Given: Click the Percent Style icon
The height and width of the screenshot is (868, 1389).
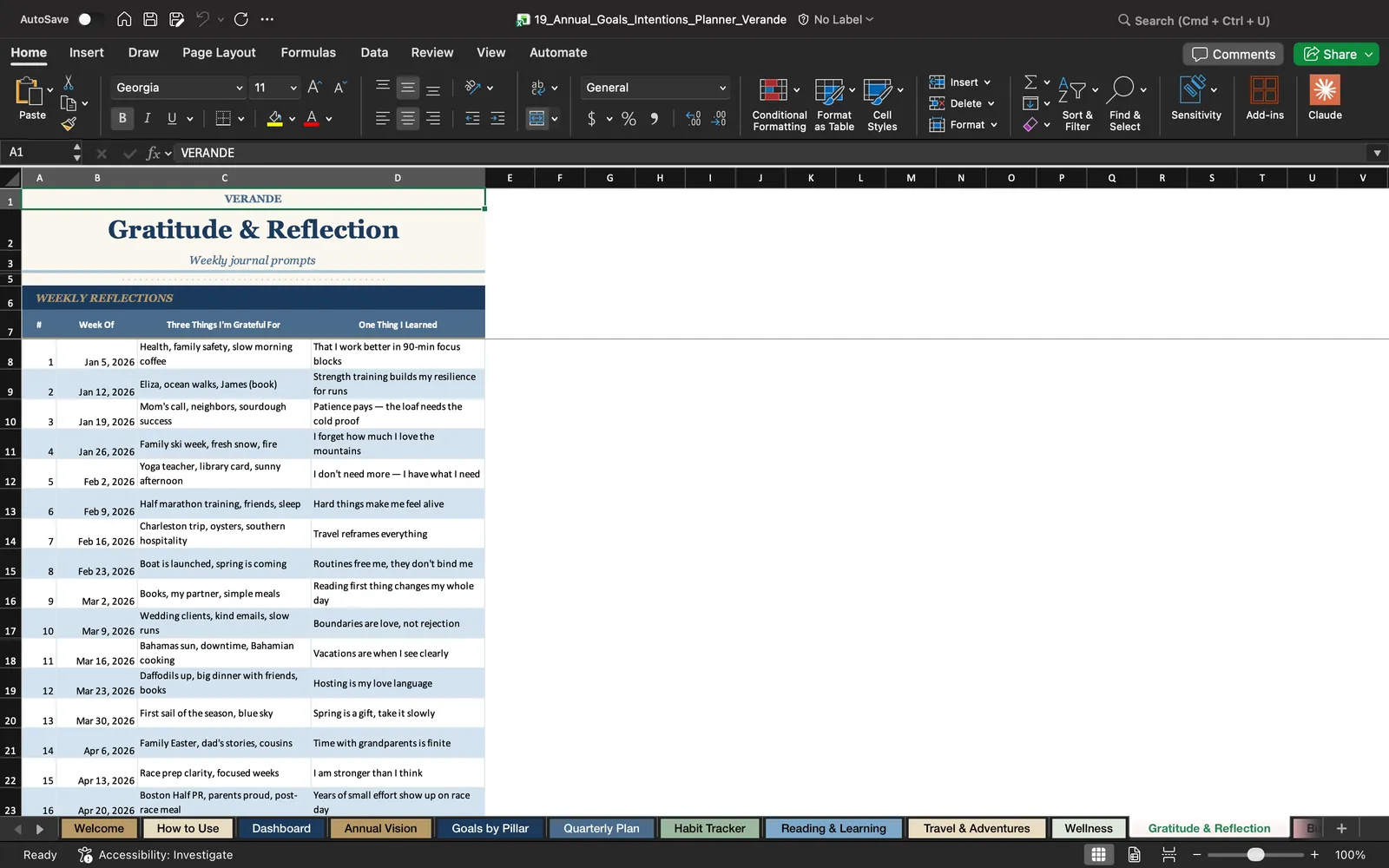Looking at the screenshot, I should [629, 119].
